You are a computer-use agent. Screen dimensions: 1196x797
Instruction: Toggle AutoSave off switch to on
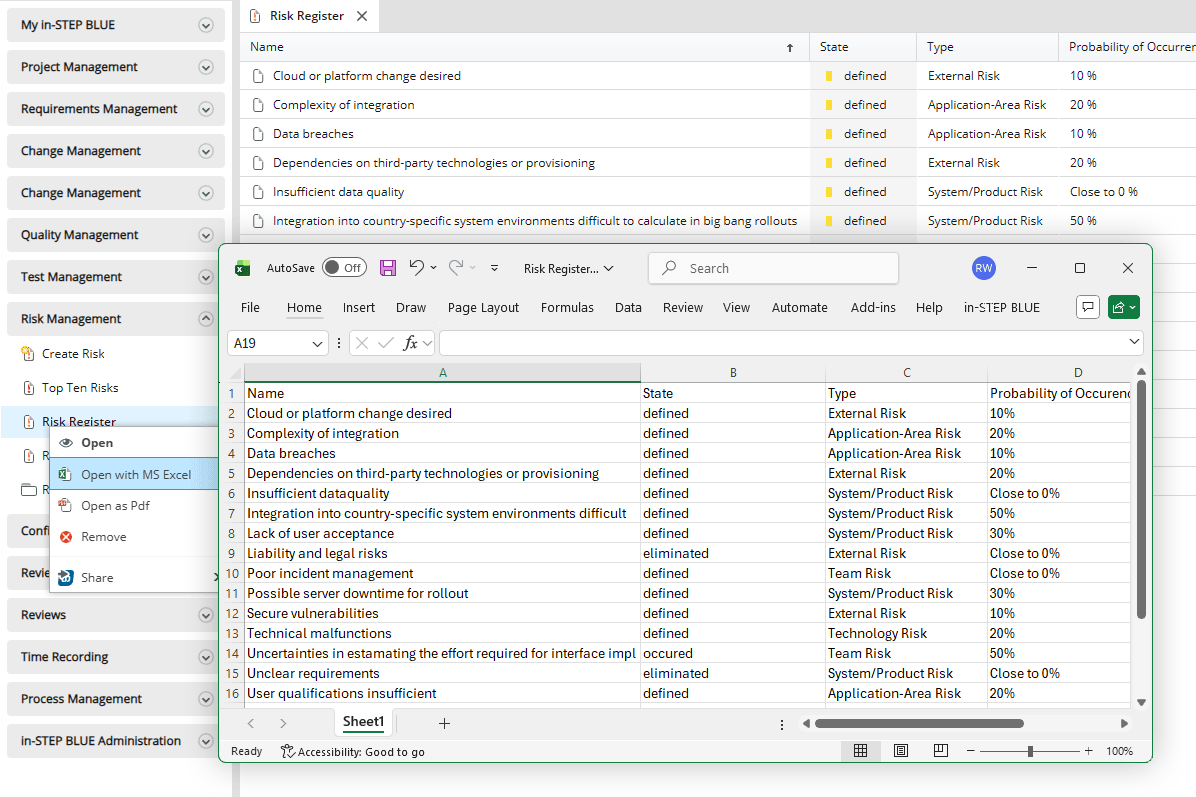[344, 267]
